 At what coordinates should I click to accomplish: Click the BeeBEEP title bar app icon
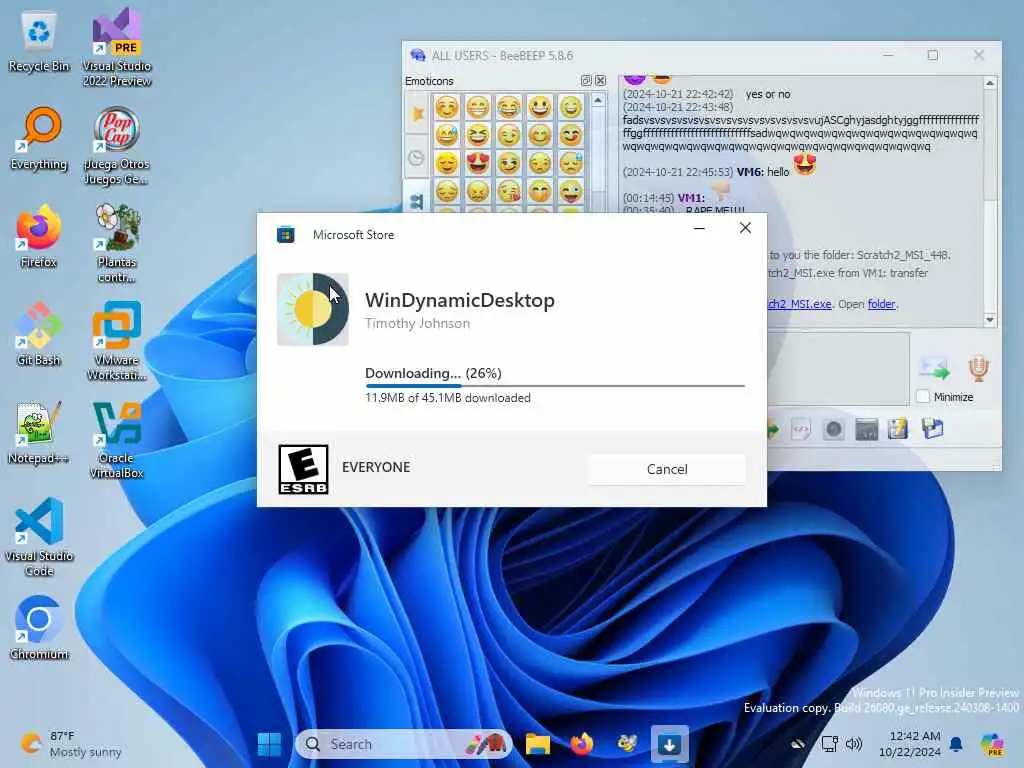[x=417, y=56]
